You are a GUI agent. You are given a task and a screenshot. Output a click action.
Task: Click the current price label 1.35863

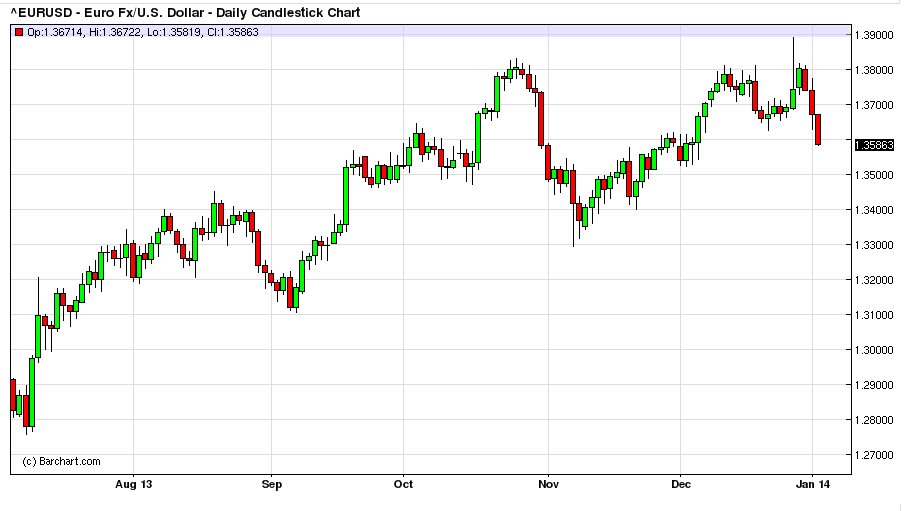pyautogui.click(x=874, y=145)
